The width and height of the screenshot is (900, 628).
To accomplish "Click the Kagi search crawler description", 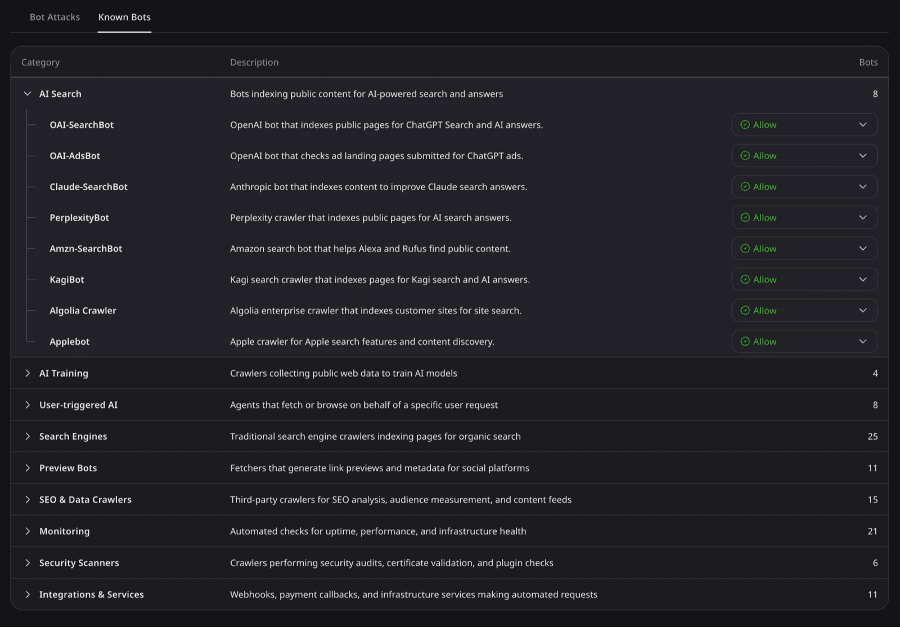I will (380, 280).
